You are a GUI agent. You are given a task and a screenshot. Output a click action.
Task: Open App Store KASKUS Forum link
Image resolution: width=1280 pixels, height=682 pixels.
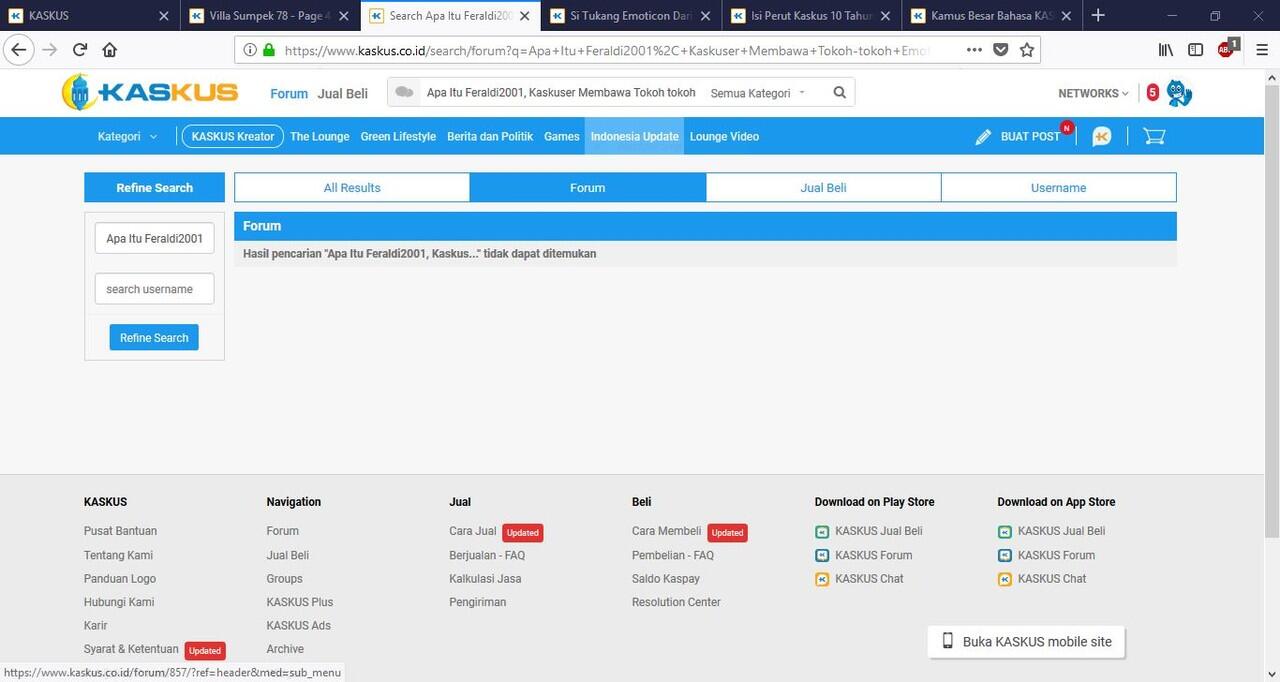click(x=1056, y=556)
